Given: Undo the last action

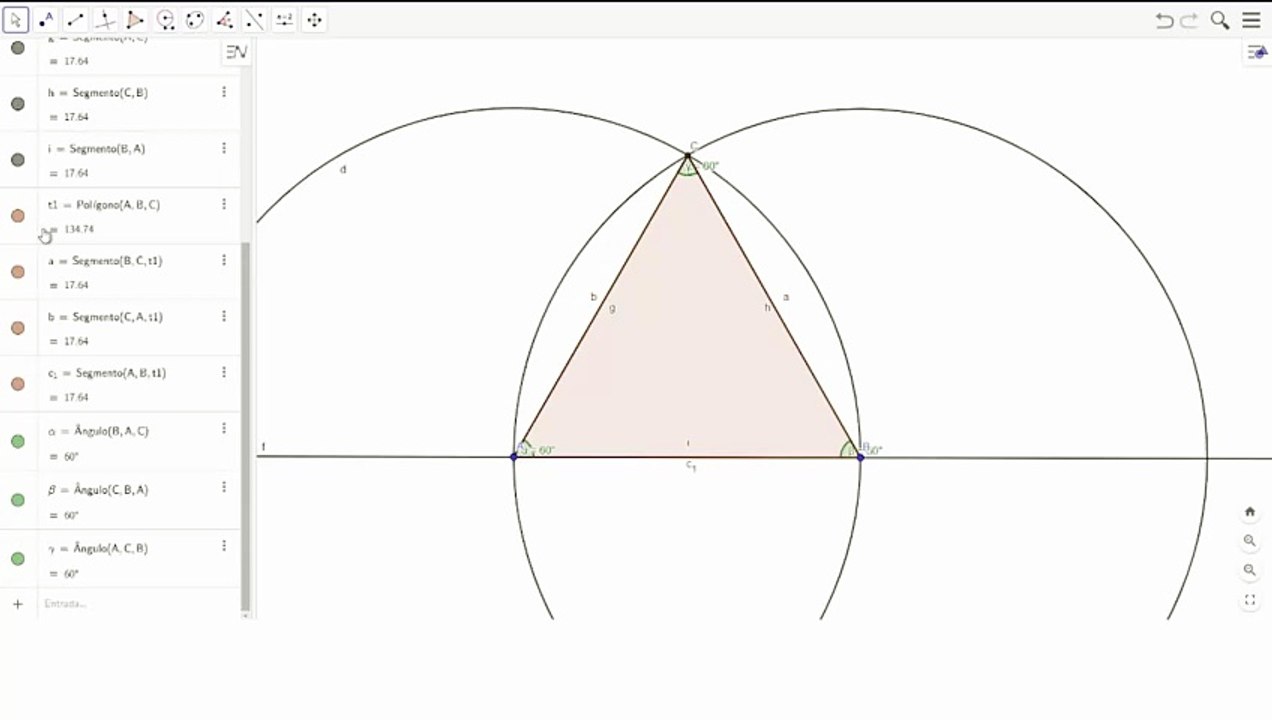Looking at the screenshot, I should point(1164,20).
